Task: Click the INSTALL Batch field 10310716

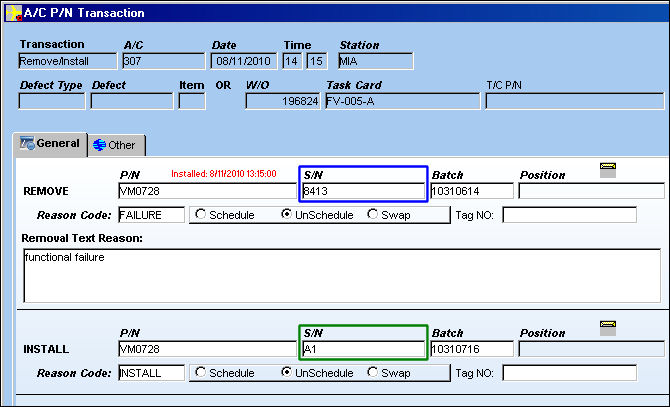Action: [x=472, y=349]
